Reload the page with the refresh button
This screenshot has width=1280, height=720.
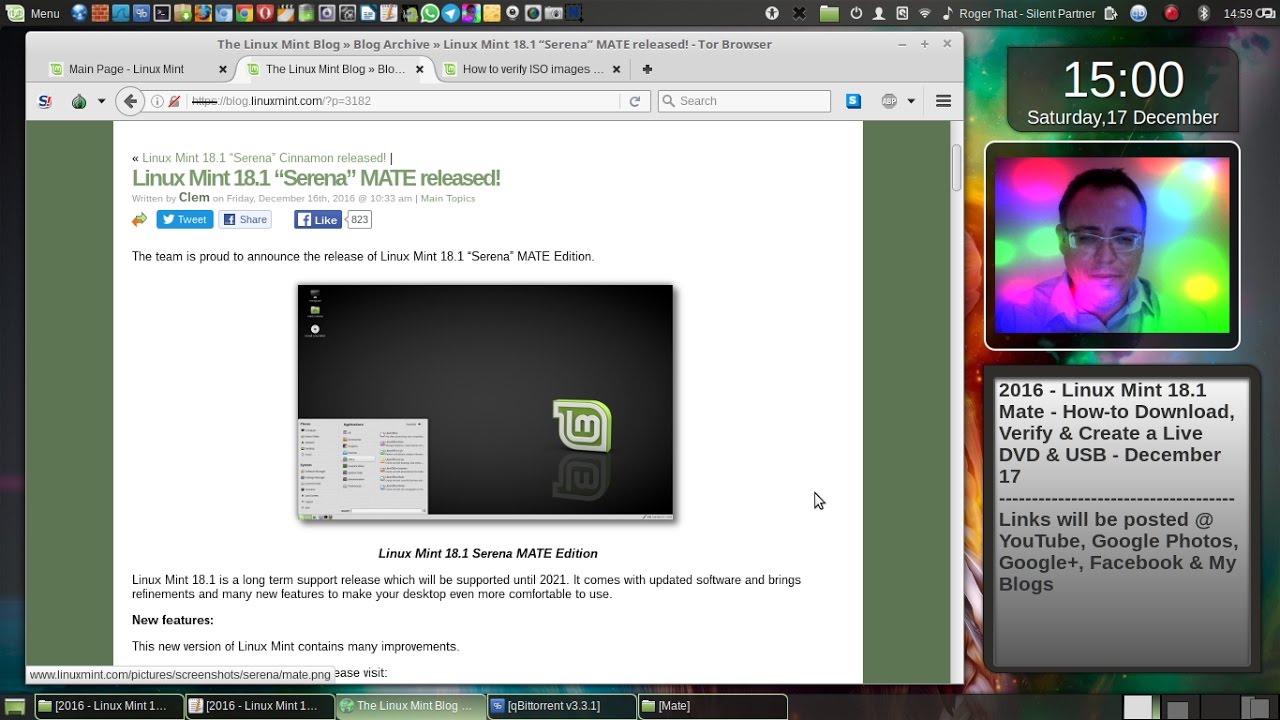(x=634, y=101)
